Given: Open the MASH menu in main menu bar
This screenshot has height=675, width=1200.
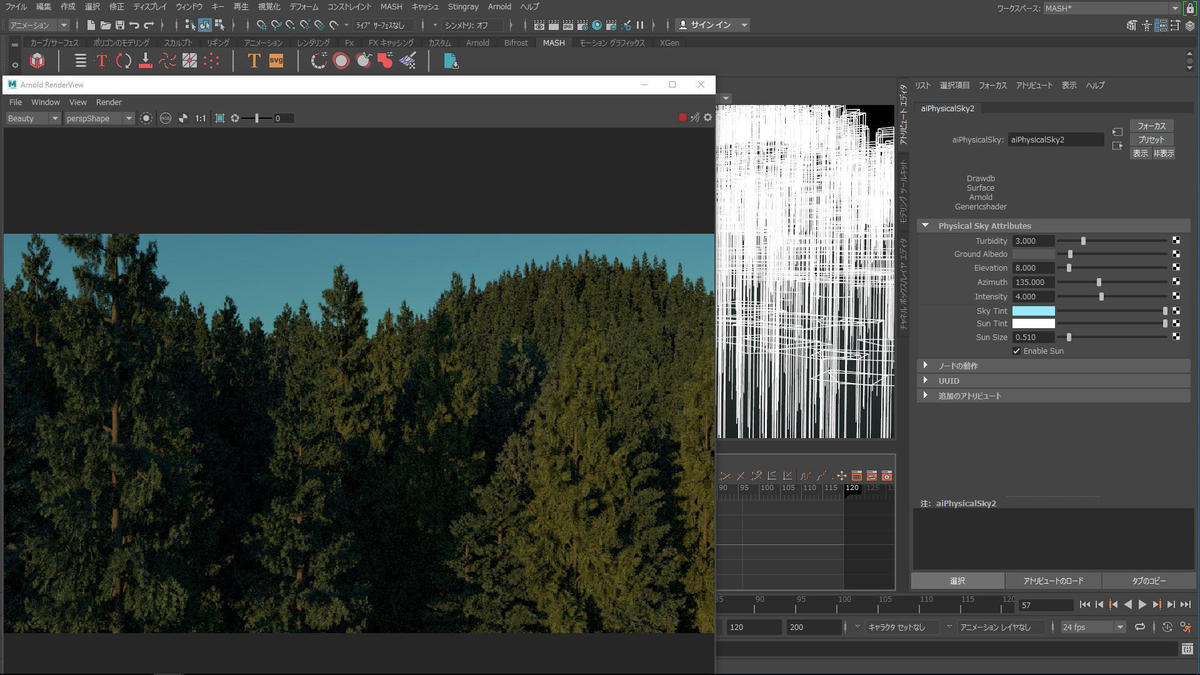Looking at the screenshot, I should coord(391,7).
